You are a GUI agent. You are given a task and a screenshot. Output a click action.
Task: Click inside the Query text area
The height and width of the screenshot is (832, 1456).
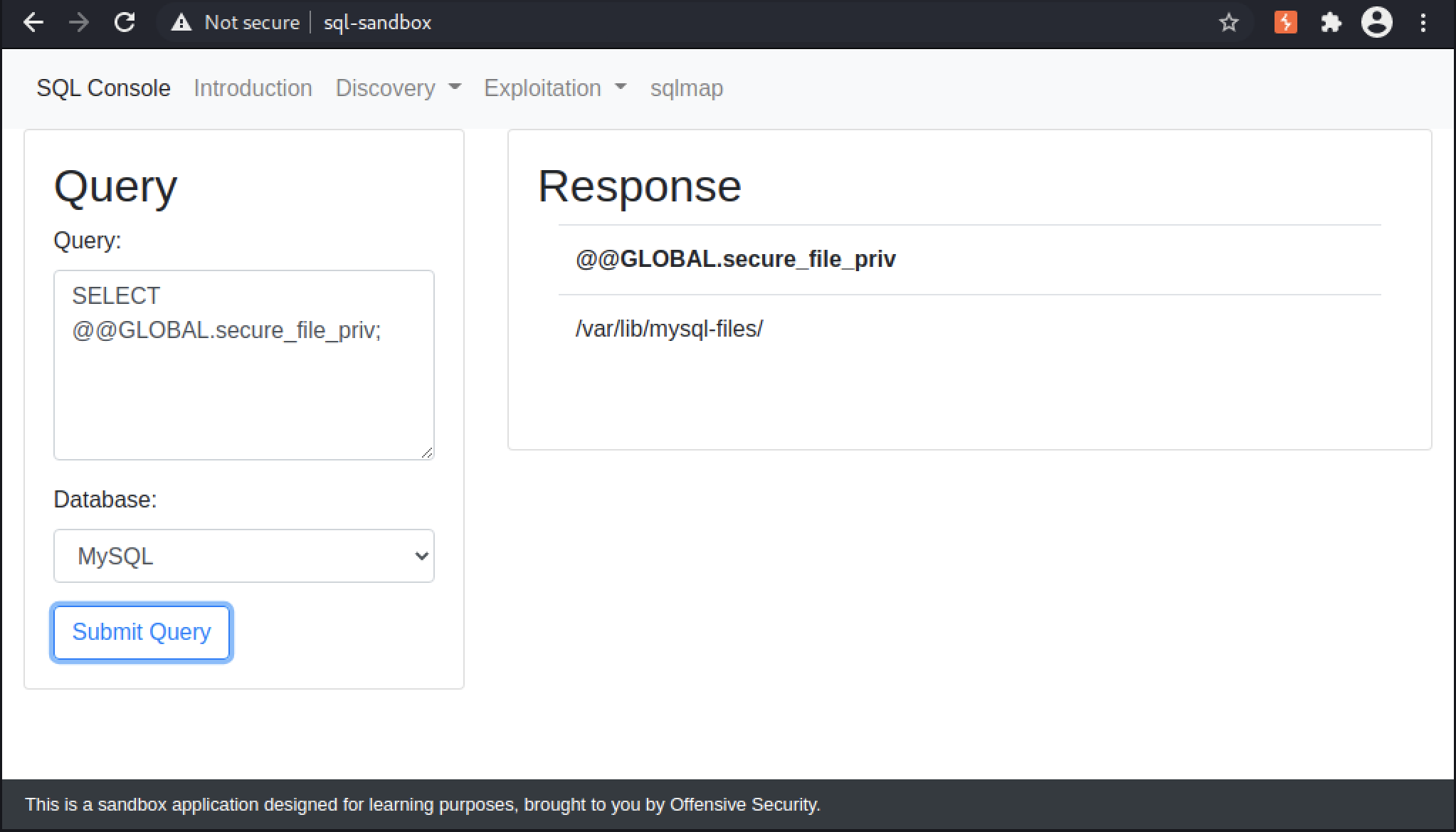244,365
